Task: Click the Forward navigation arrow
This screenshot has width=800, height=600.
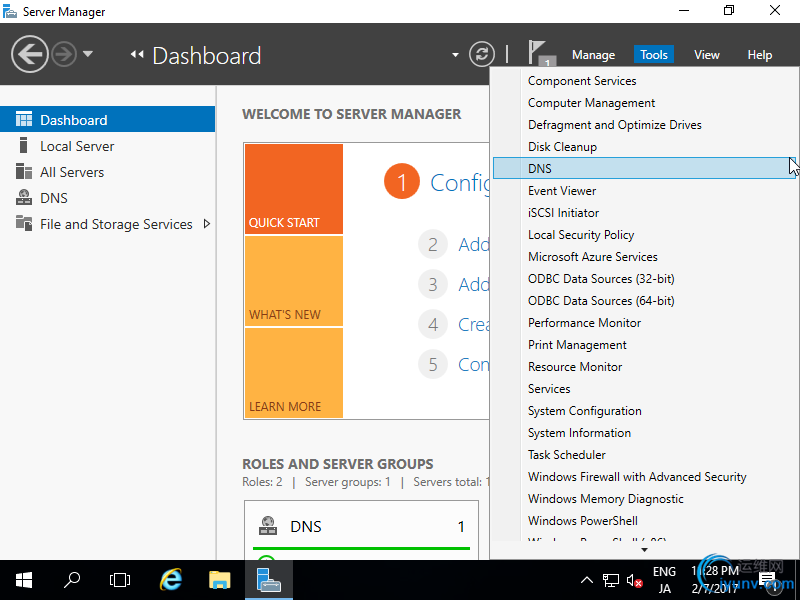Action: [64, 54]
